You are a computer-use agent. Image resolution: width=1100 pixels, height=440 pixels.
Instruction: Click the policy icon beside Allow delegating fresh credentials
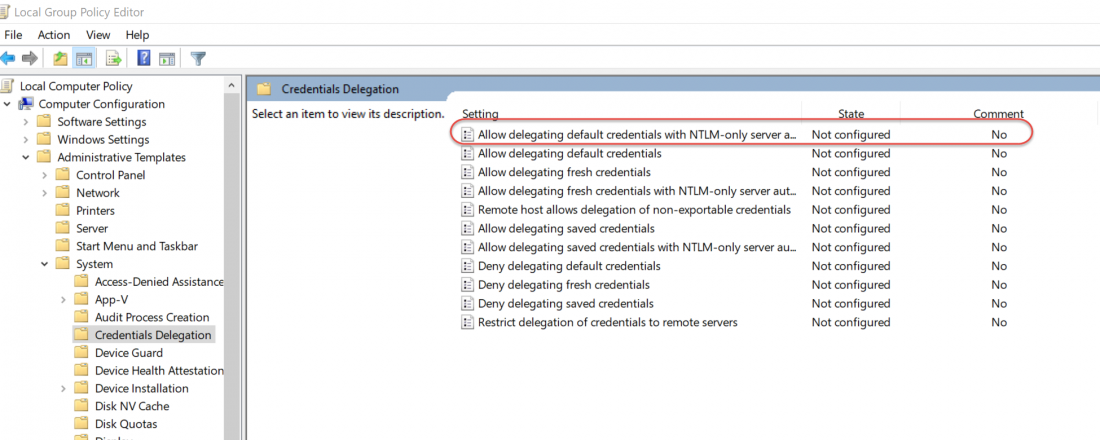coord(467,172)
